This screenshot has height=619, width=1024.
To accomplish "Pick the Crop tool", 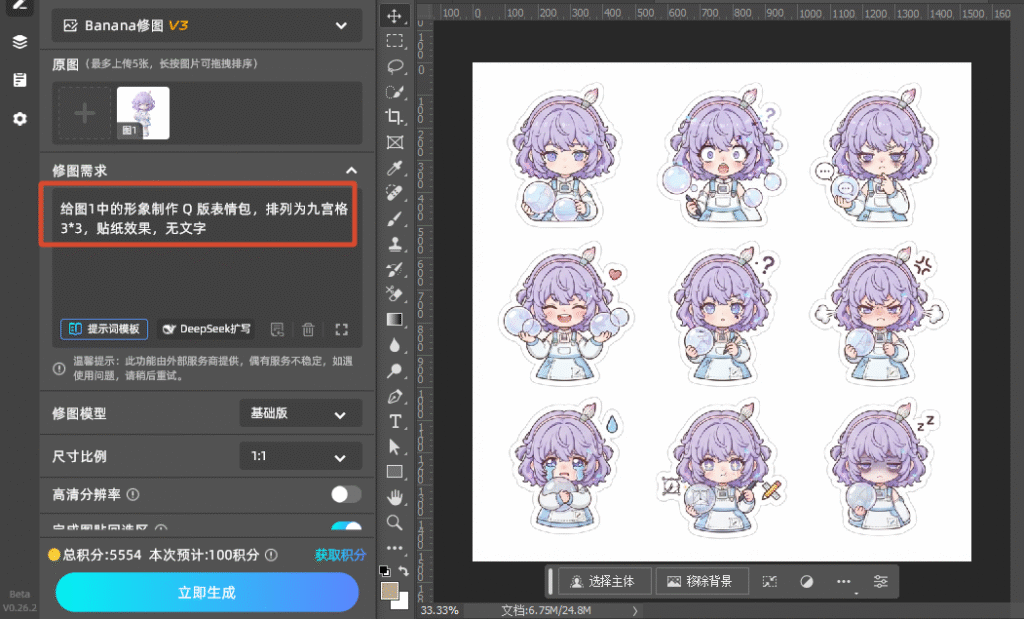I will point(394,117).
